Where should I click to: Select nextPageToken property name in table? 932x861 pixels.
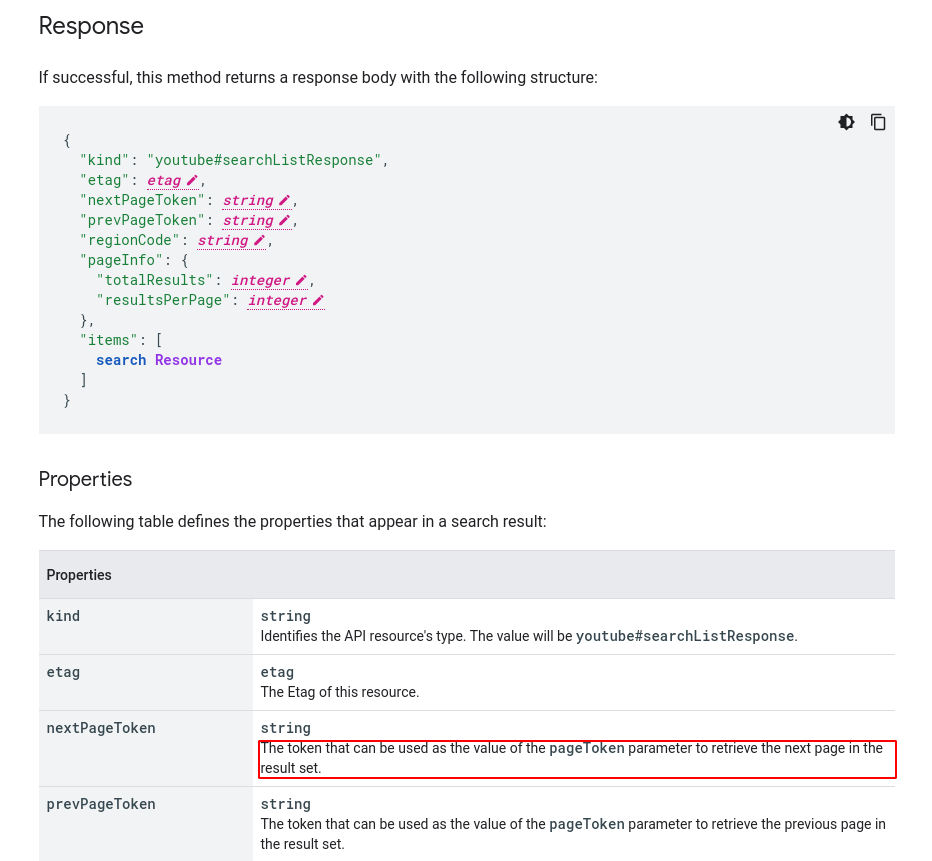point(101,728)
